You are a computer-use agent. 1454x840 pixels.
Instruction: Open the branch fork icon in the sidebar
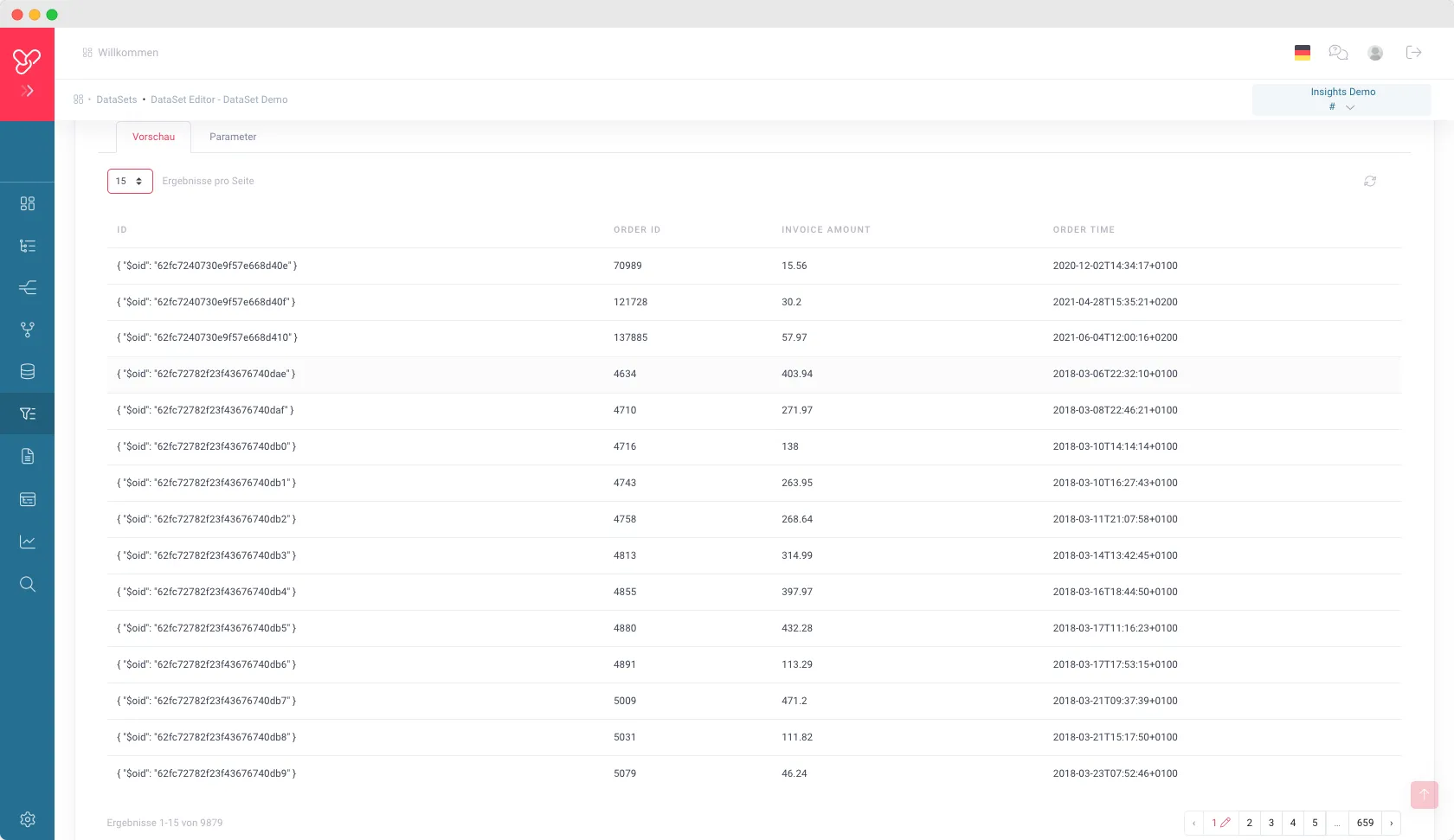[28, 330]
